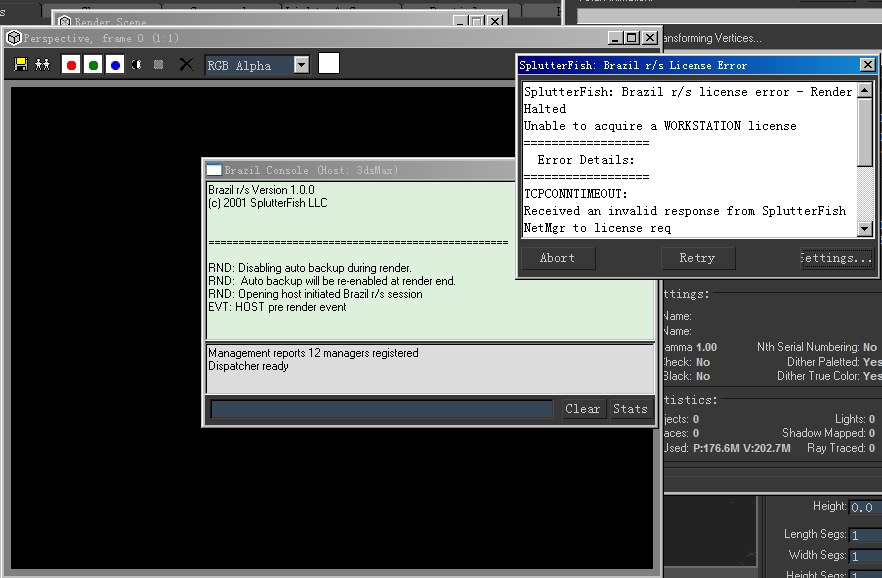Click the Width Segs value field
Viewport: 882px width, 578px height.
pos(865,556)
